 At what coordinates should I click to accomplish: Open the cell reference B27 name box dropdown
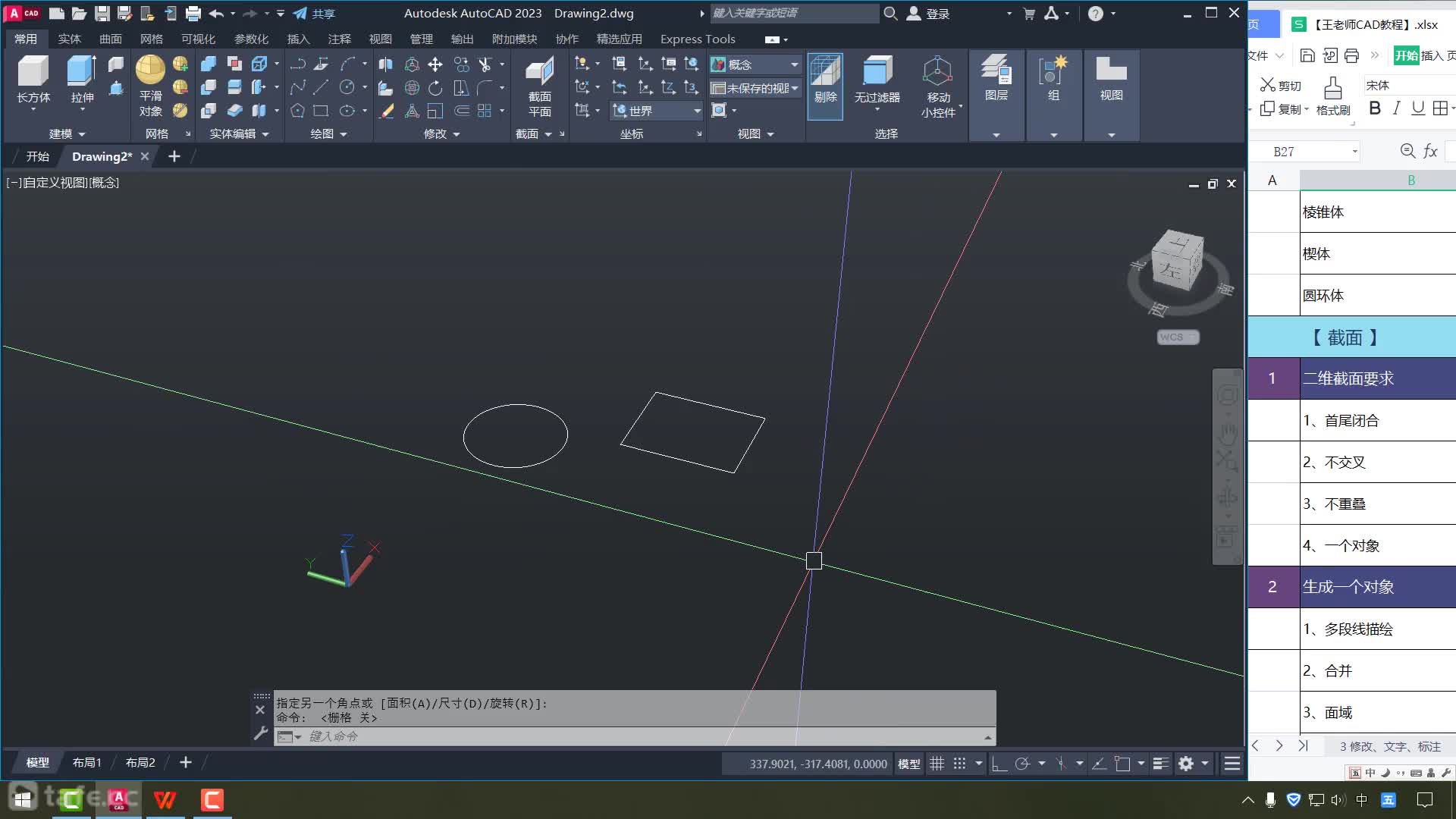(1354, 152)
